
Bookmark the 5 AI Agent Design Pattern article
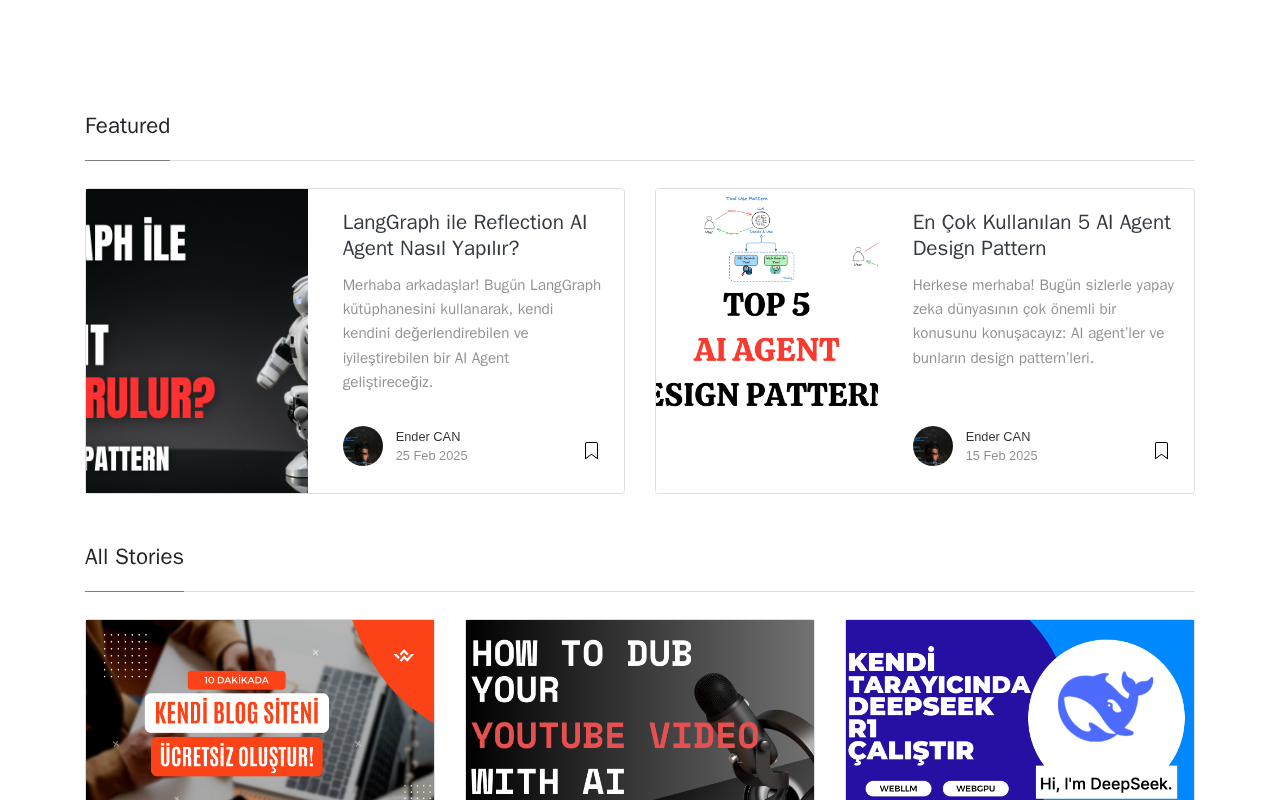pos(1161,451)
